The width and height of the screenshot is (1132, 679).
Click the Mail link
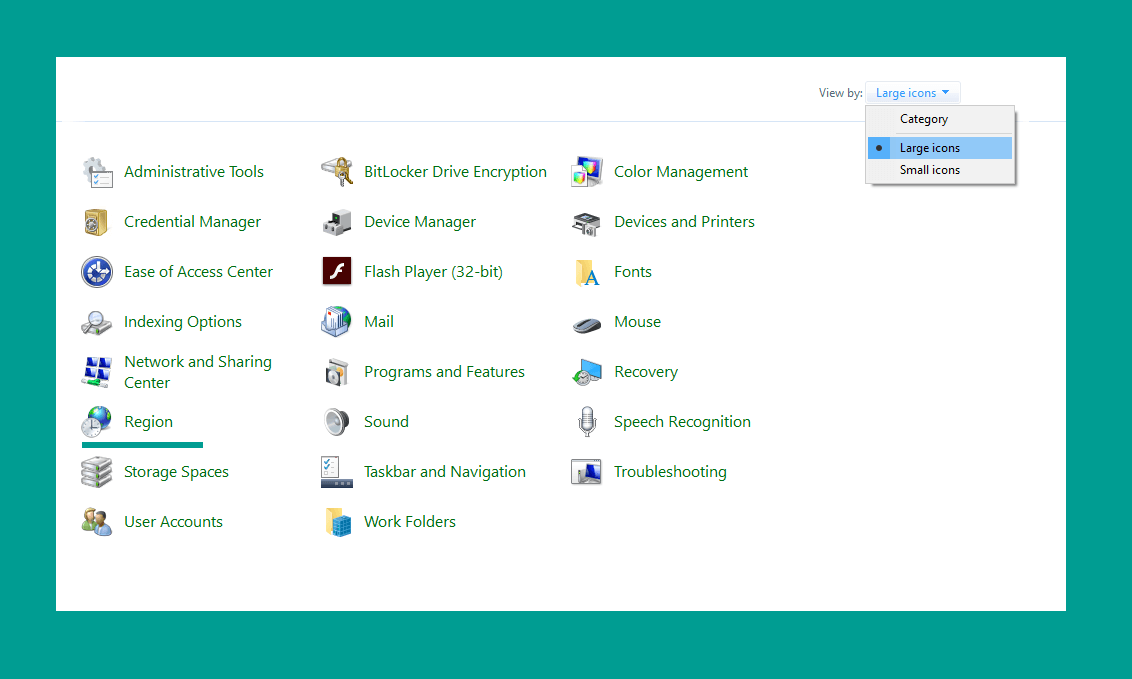point(378,322)
